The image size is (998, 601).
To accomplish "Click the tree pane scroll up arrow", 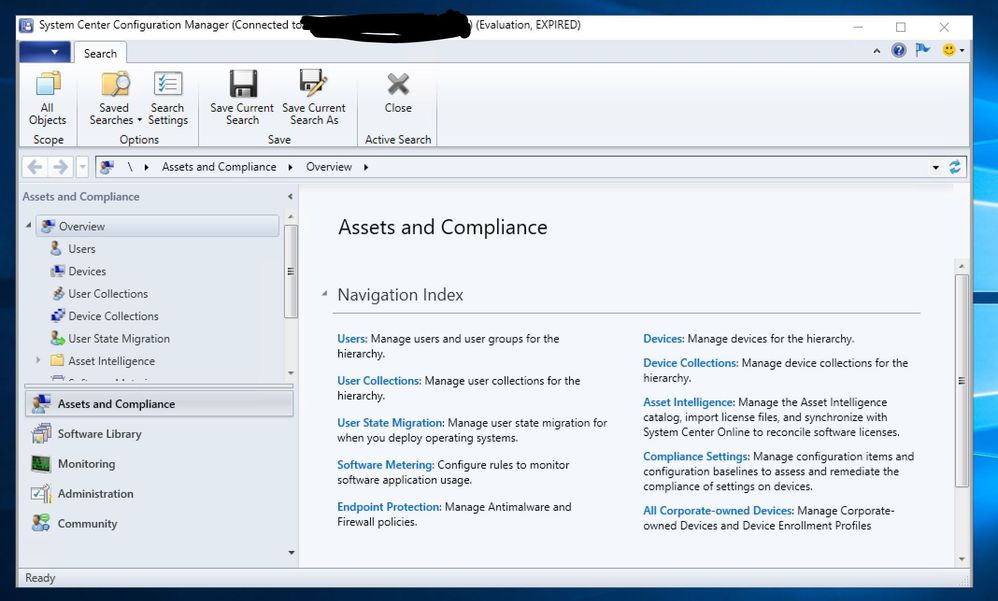I will [290, 217].
